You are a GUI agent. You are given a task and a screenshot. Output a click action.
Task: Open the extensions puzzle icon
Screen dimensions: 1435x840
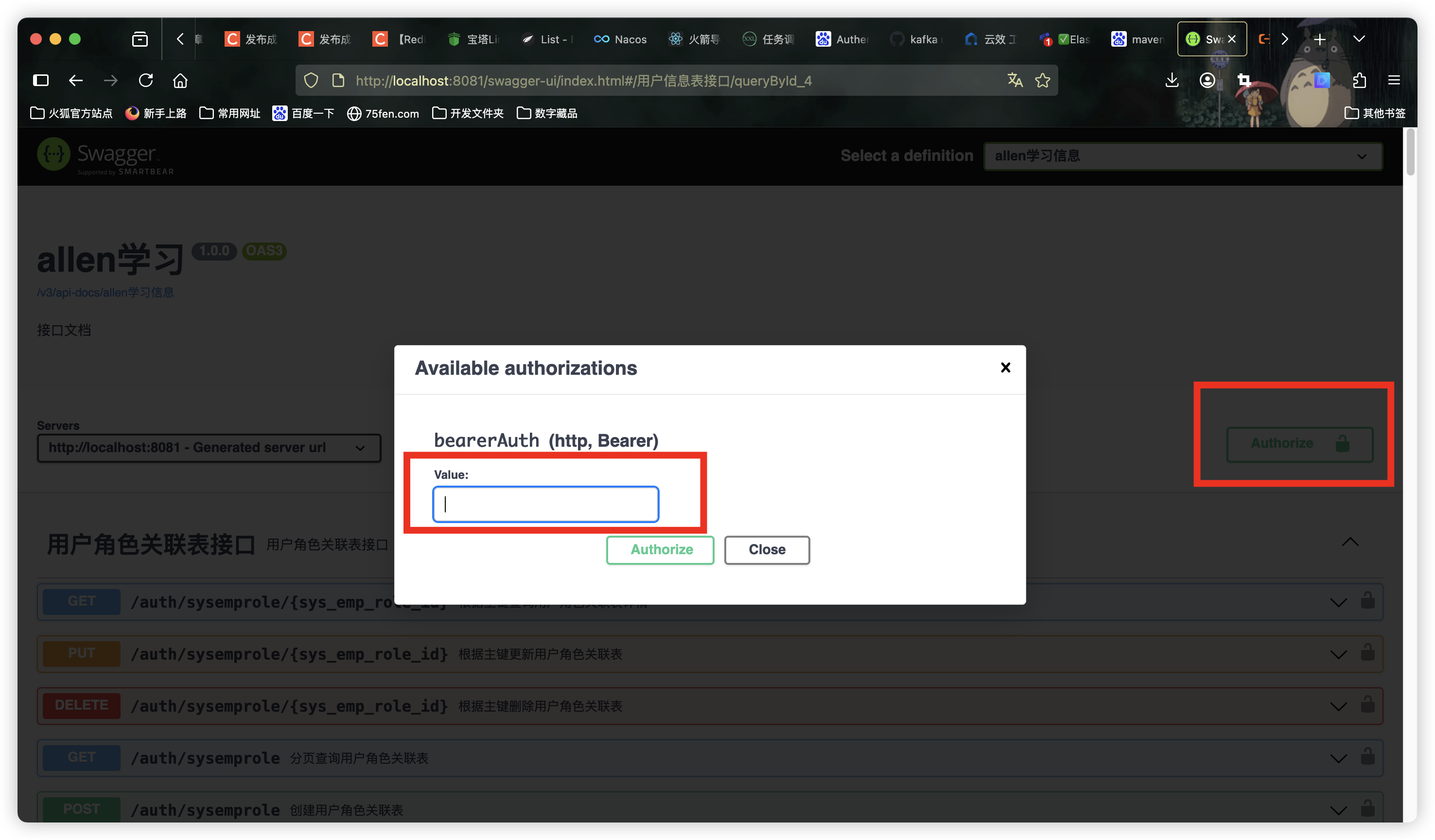click(x=1360, y=80)
